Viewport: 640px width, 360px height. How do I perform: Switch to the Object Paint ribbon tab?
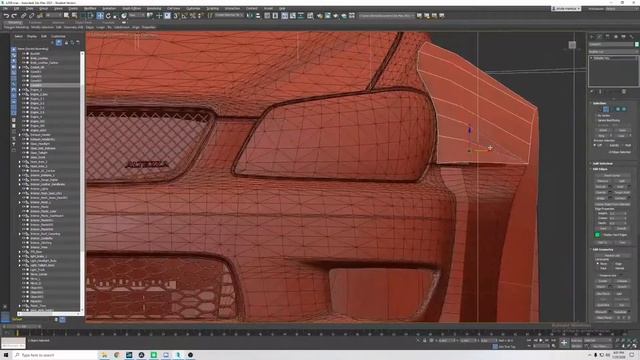pos(83,22)
